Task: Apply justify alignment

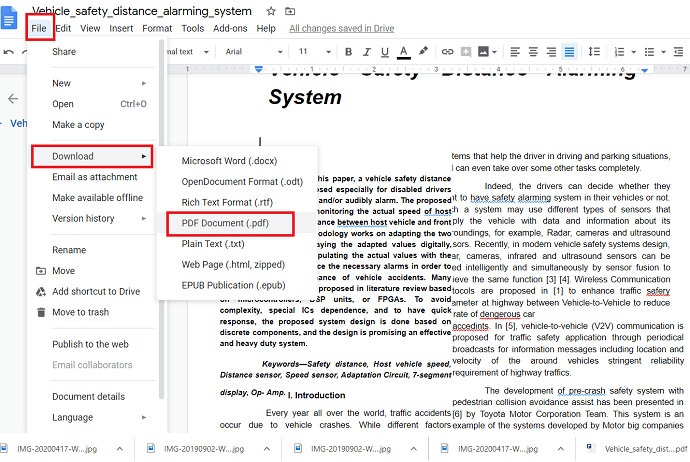Action: click(569, 52)
